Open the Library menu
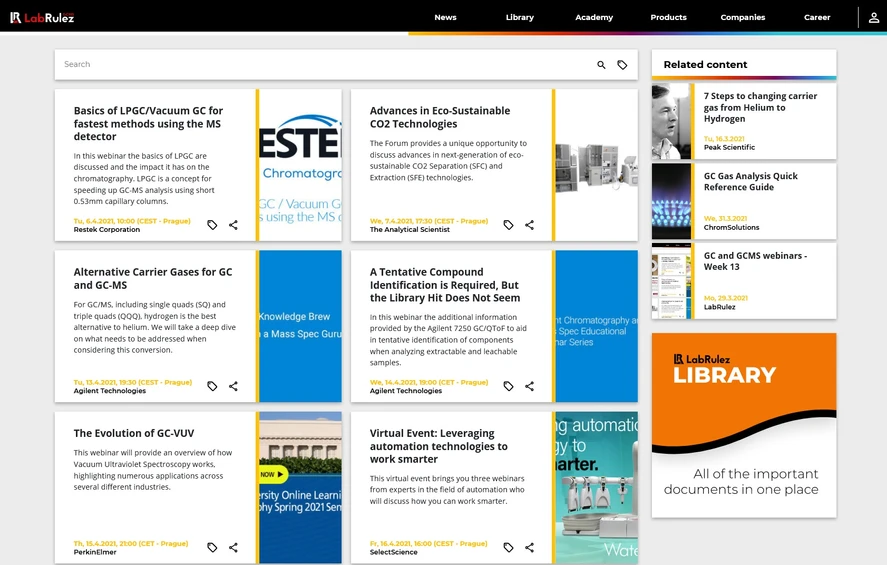The width and height of the screenshot is (887, 565). click(519, 18)
